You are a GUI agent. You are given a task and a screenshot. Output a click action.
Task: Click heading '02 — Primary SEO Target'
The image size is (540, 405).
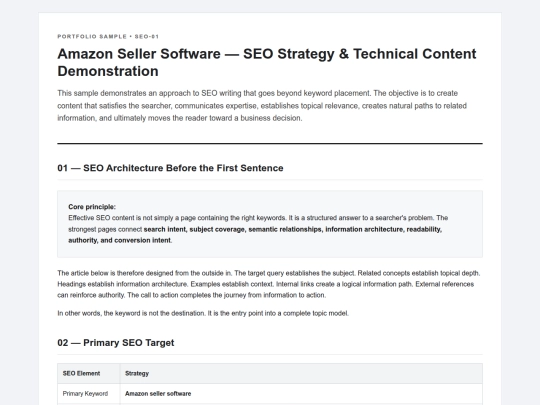(116, 343)
